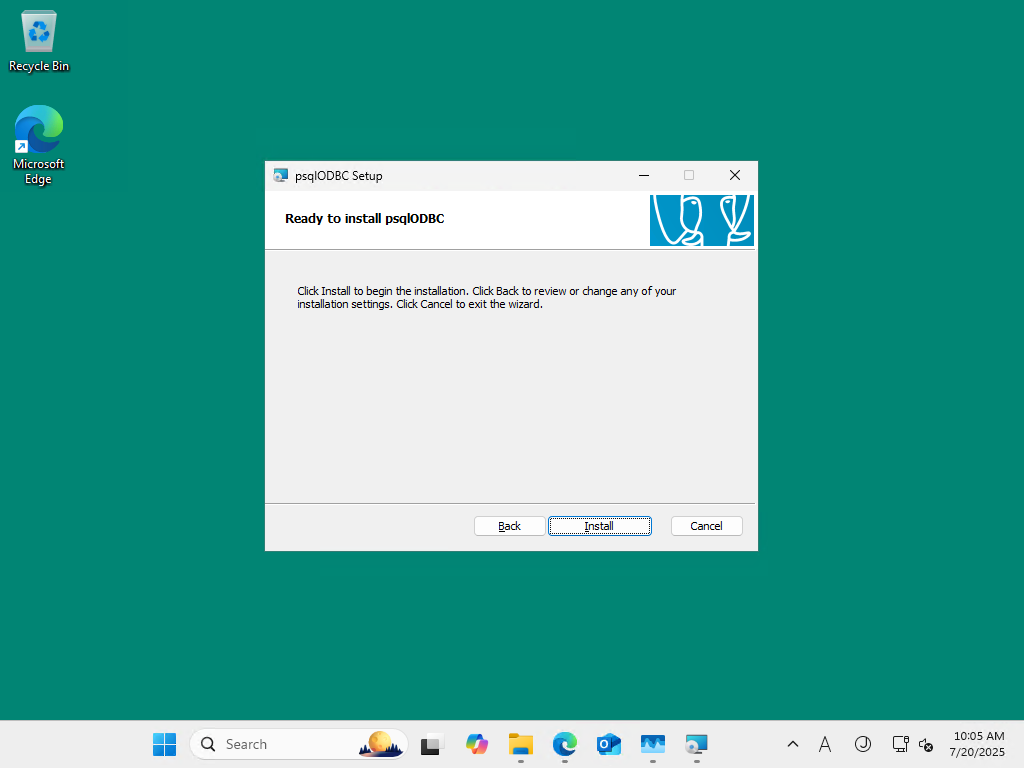Click the psqlODBC Setup title bar icon

(281, 176)
